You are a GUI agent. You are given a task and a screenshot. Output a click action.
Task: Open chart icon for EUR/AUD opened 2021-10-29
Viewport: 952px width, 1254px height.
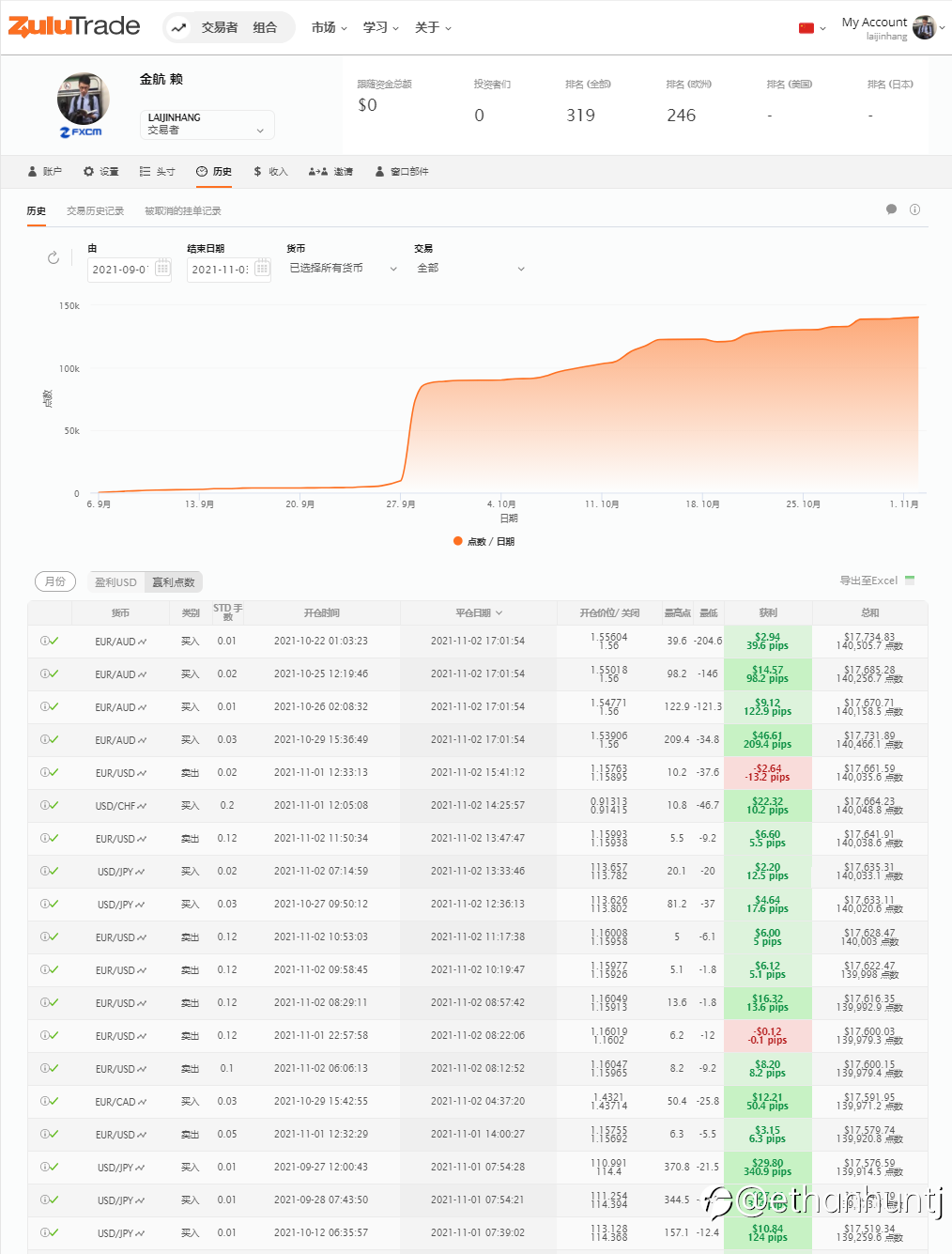tap(143, 740)
